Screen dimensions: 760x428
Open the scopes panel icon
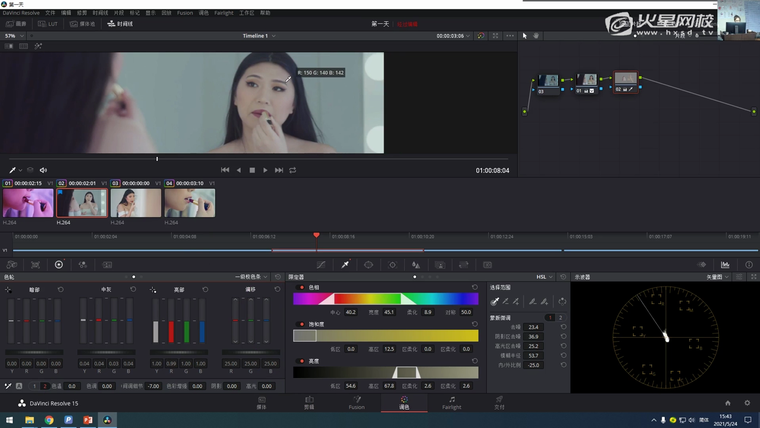[x=725, y=265]
